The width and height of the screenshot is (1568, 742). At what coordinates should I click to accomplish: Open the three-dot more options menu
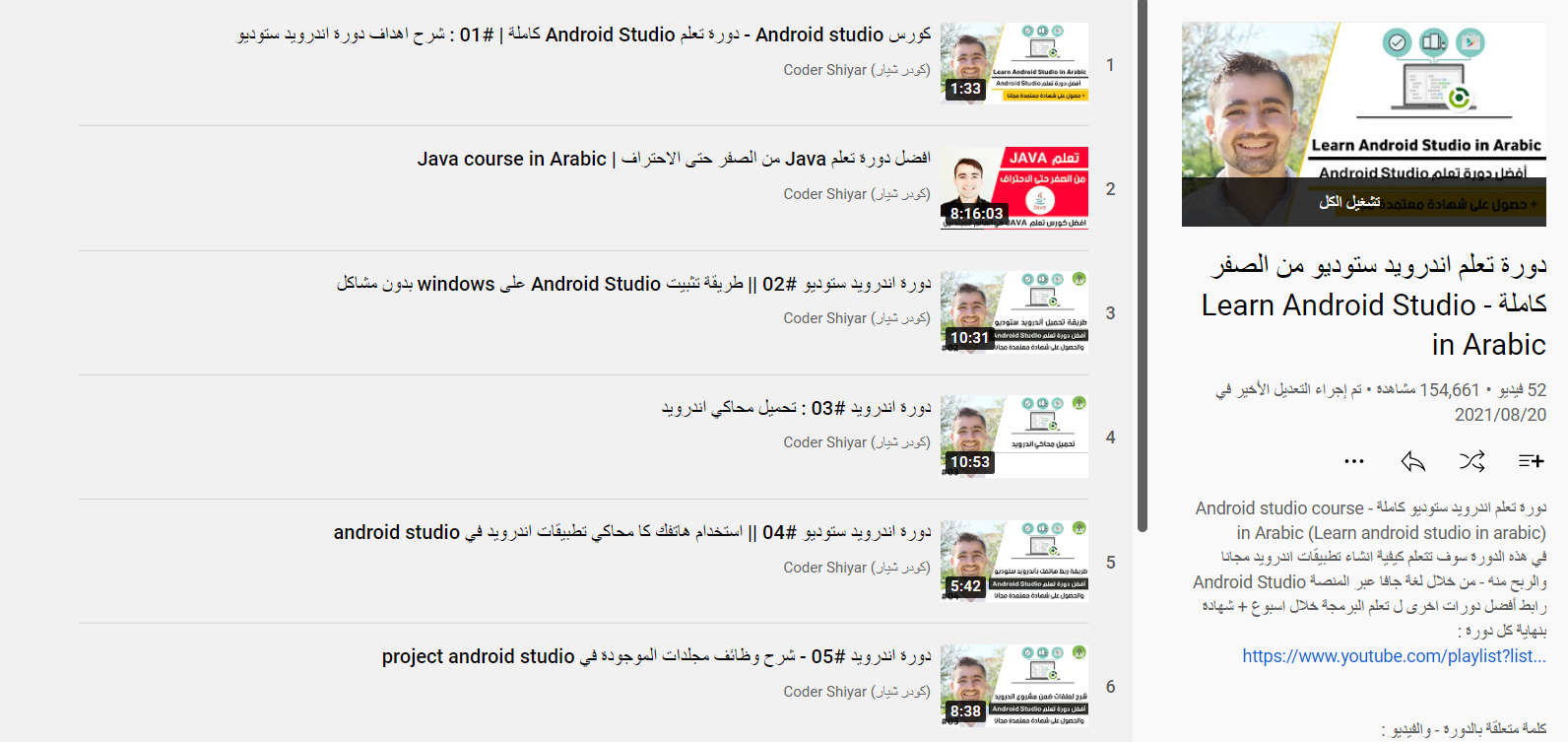[x=1354, y=461]
